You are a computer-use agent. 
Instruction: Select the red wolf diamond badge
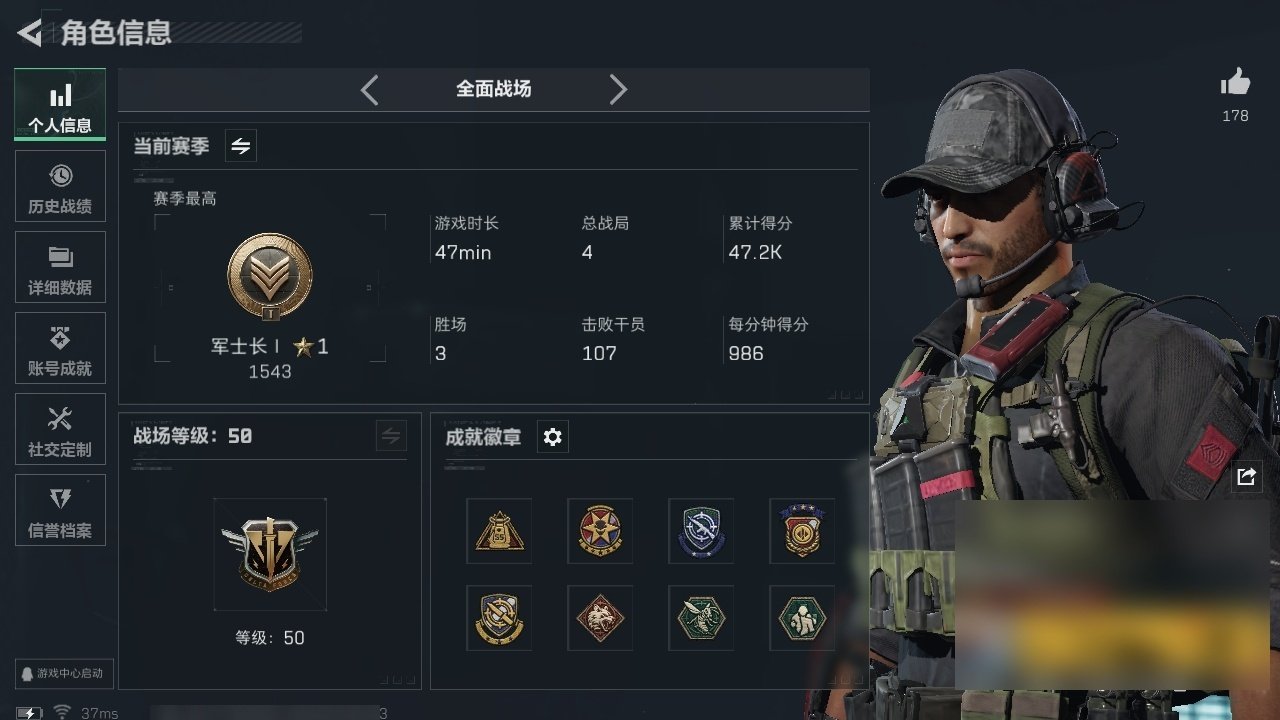pos(600,618)
